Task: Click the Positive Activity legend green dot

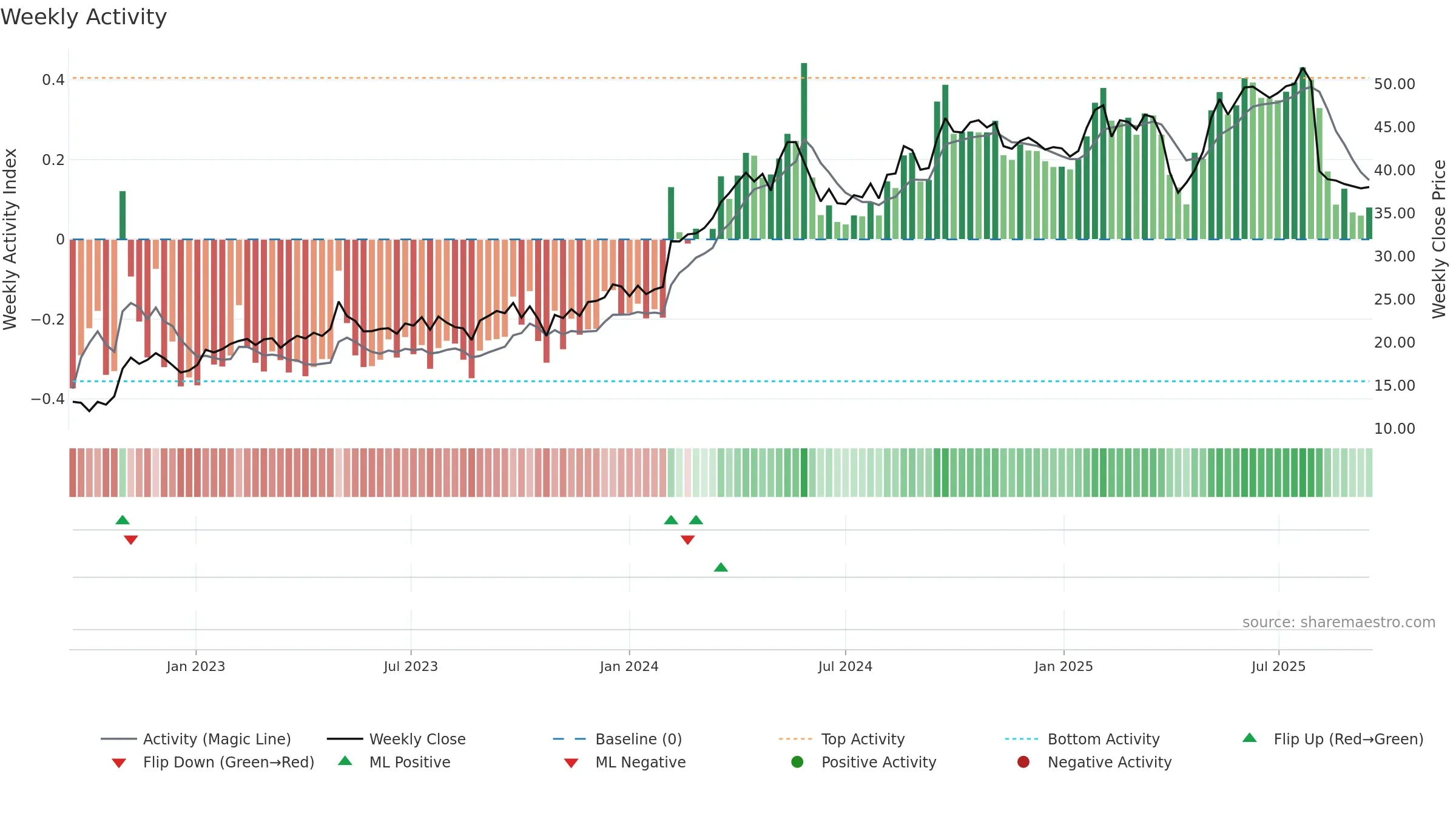Action: pyautogui.click(x=797, y=762)
